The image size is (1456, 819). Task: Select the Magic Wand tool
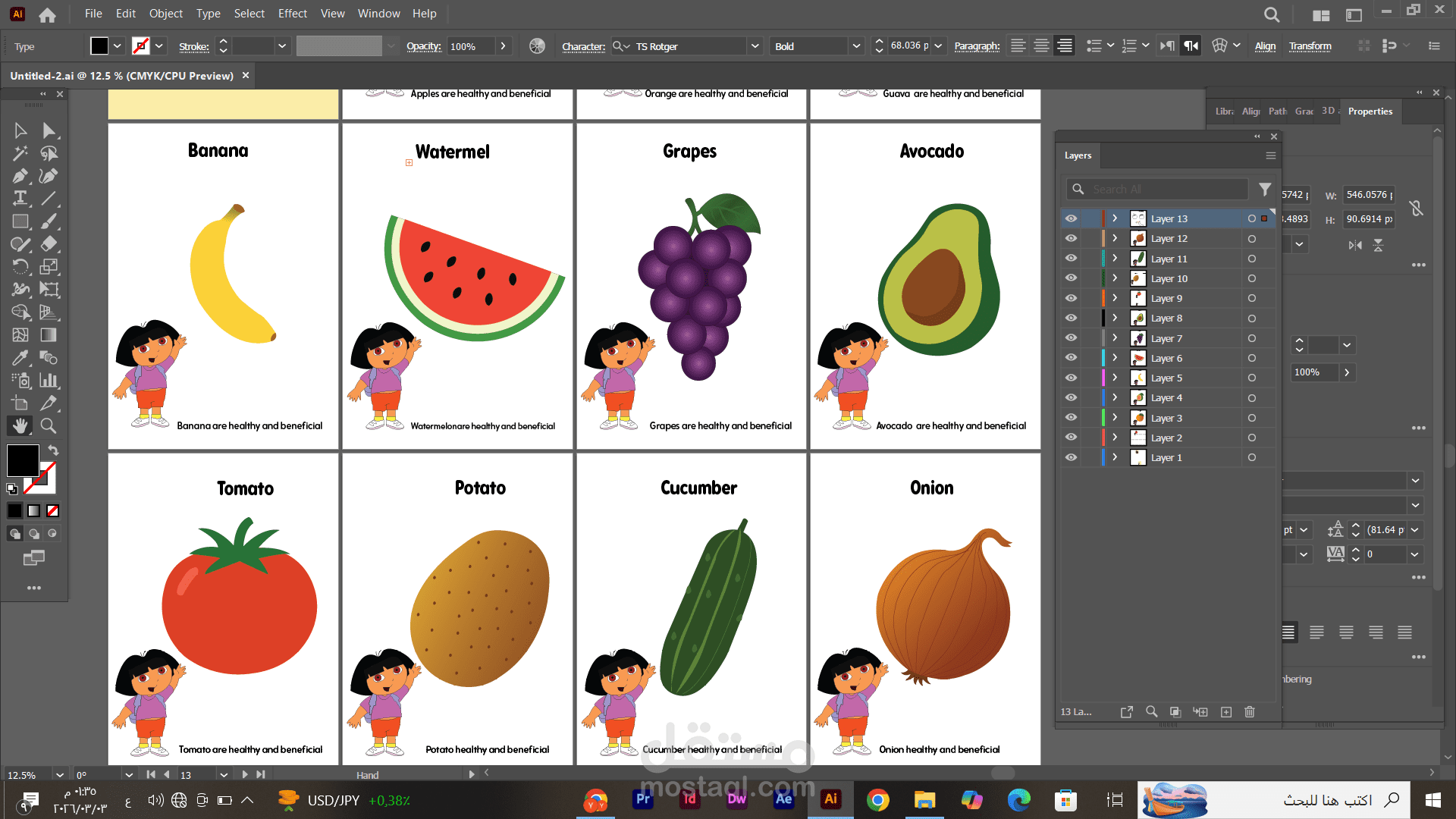20,153
